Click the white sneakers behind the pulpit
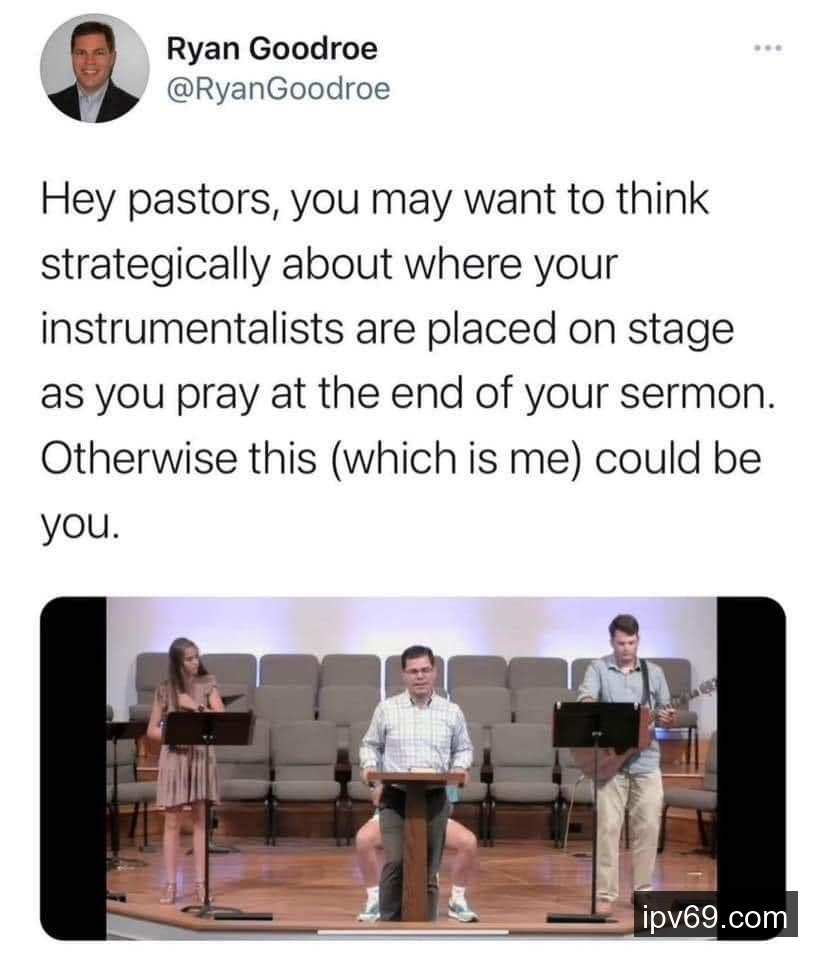Viewport: 821px width, 960px height. coord(462,907)
